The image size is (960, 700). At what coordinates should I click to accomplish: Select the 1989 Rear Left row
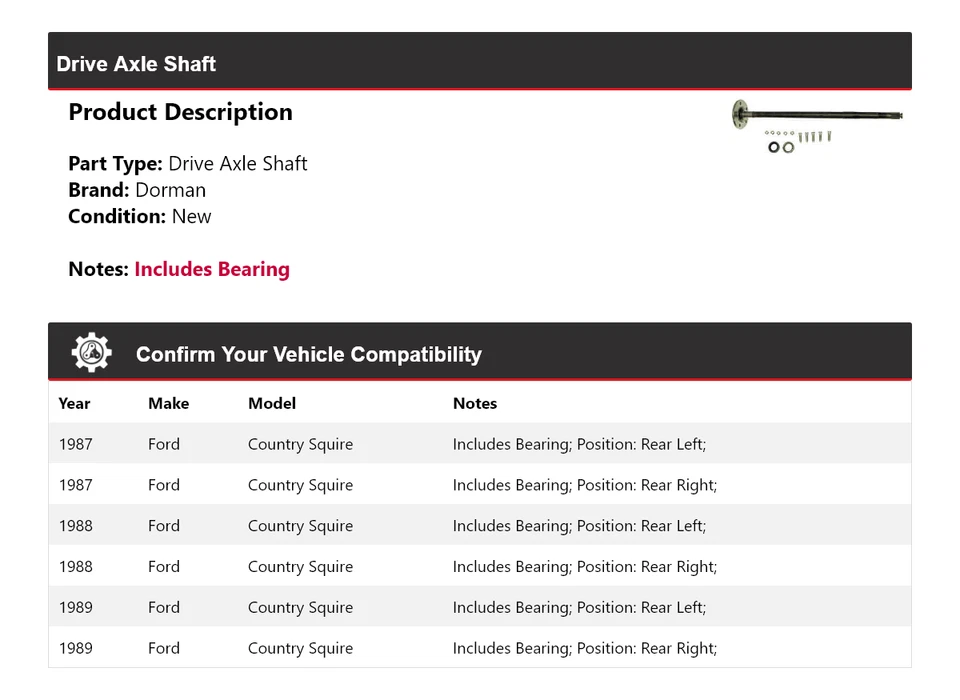(480, 608)
